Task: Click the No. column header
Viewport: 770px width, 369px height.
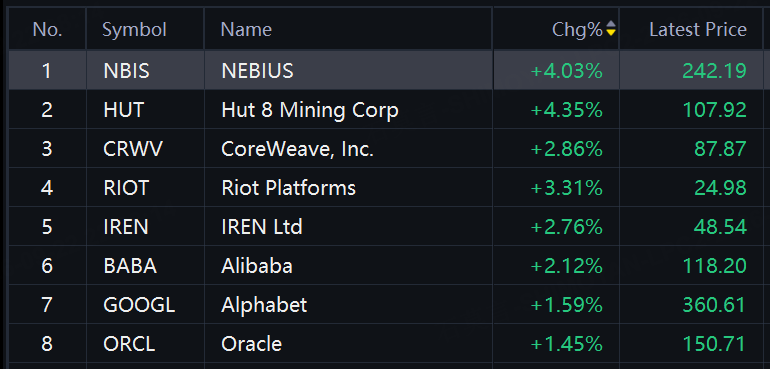Action: (47, 29)
